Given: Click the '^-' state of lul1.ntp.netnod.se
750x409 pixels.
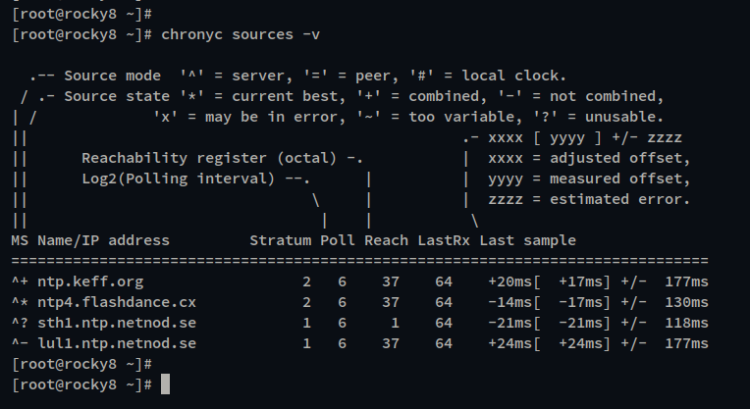Looking at the screenshot, I should [x=20, y=343].
